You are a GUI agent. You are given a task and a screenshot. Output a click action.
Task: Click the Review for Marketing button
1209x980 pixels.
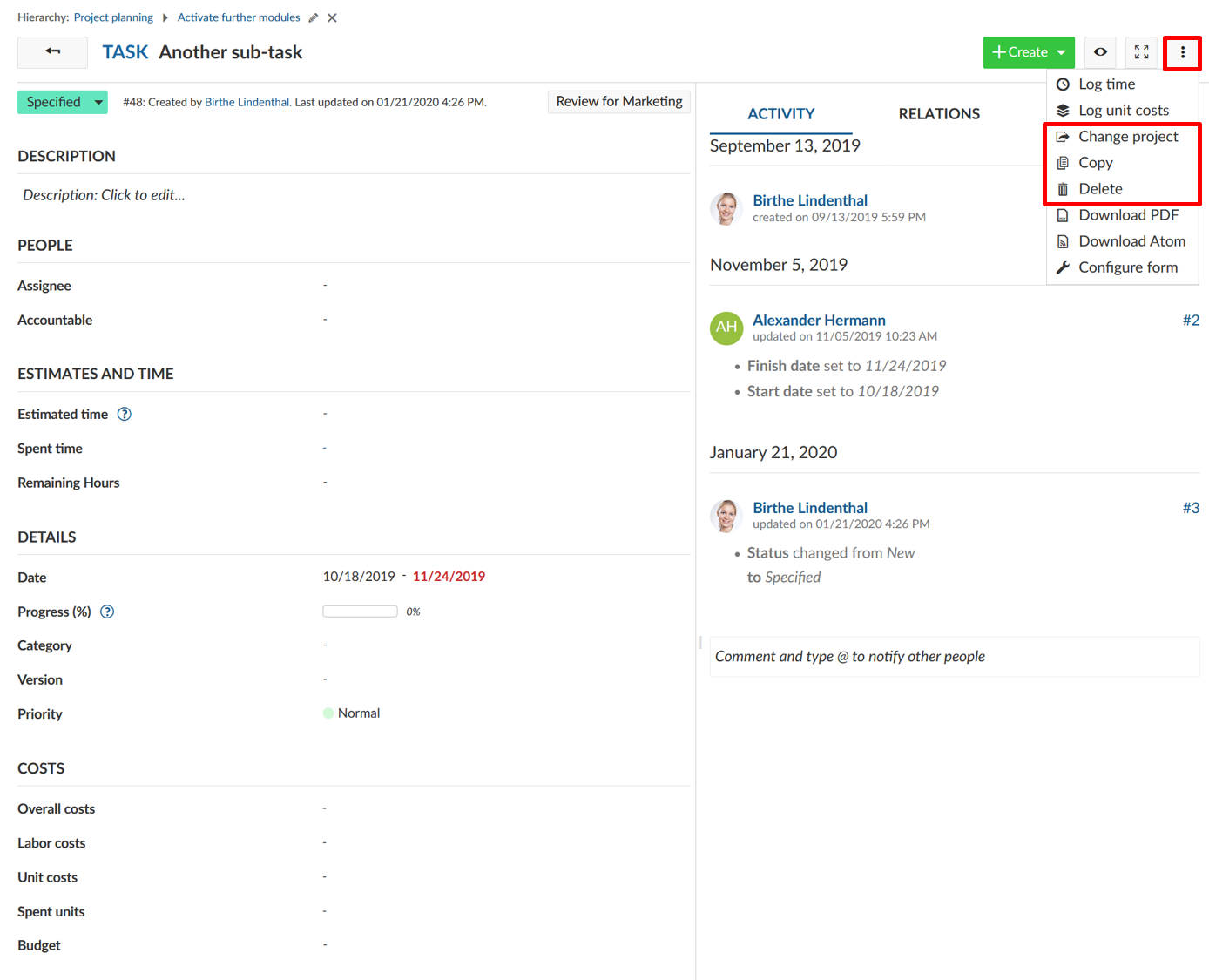[618, 101]
